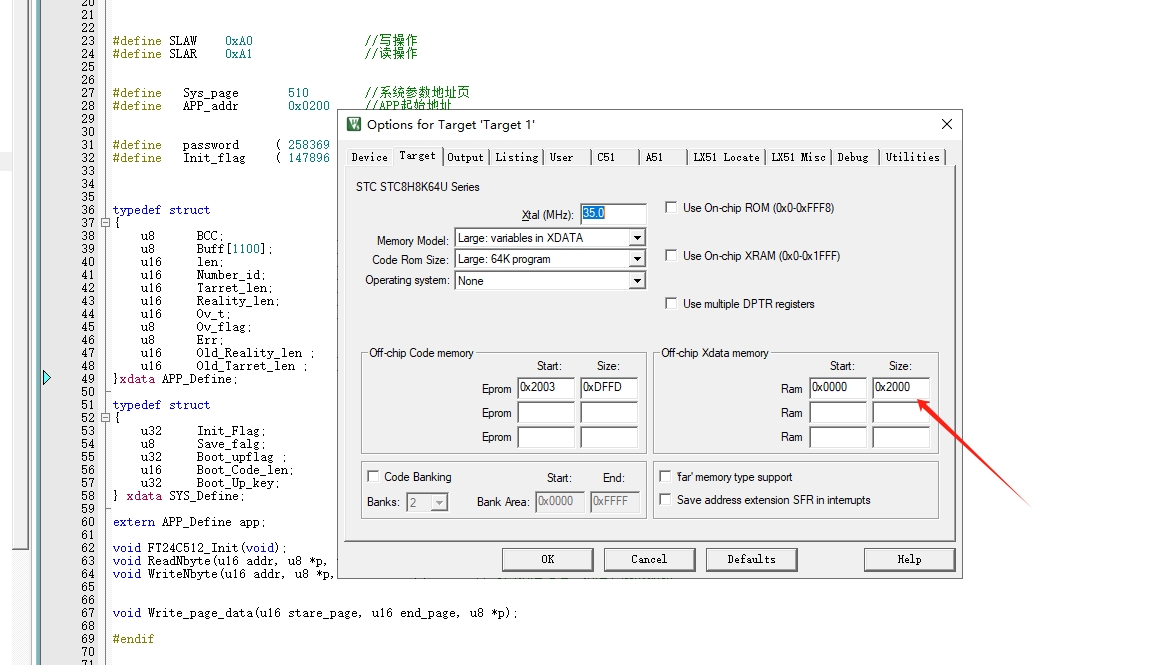Open the Operating system dropdown
The width and height of the screenshot is (1162, 665).
pyautogui.click(x=637, y=281)
